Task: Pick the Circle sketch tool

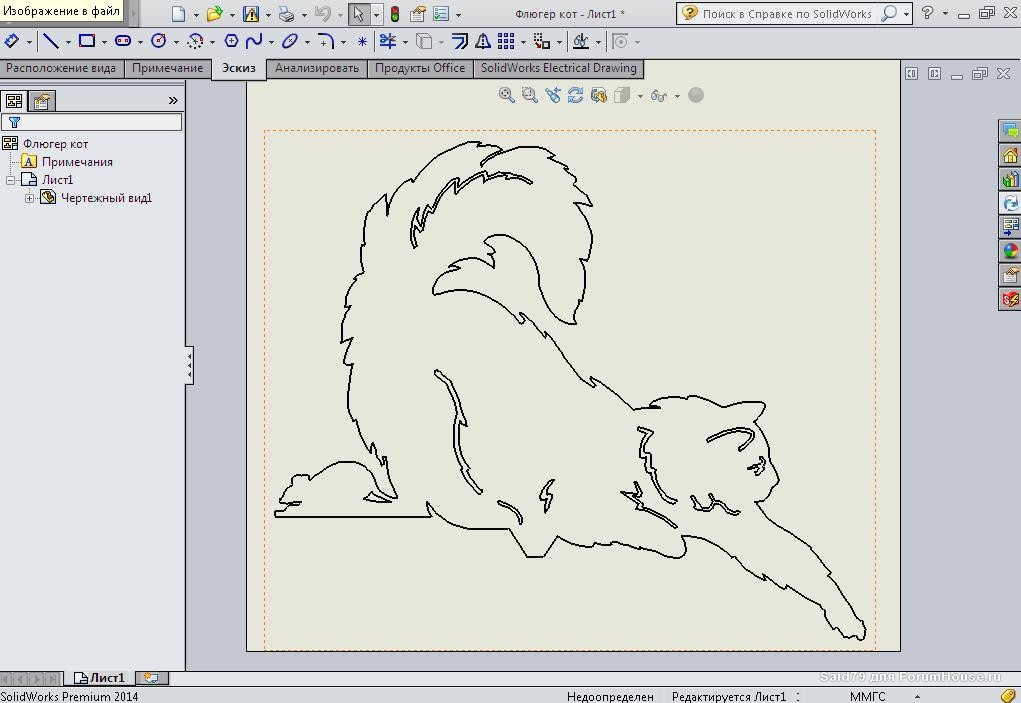Action: point(158,41)
